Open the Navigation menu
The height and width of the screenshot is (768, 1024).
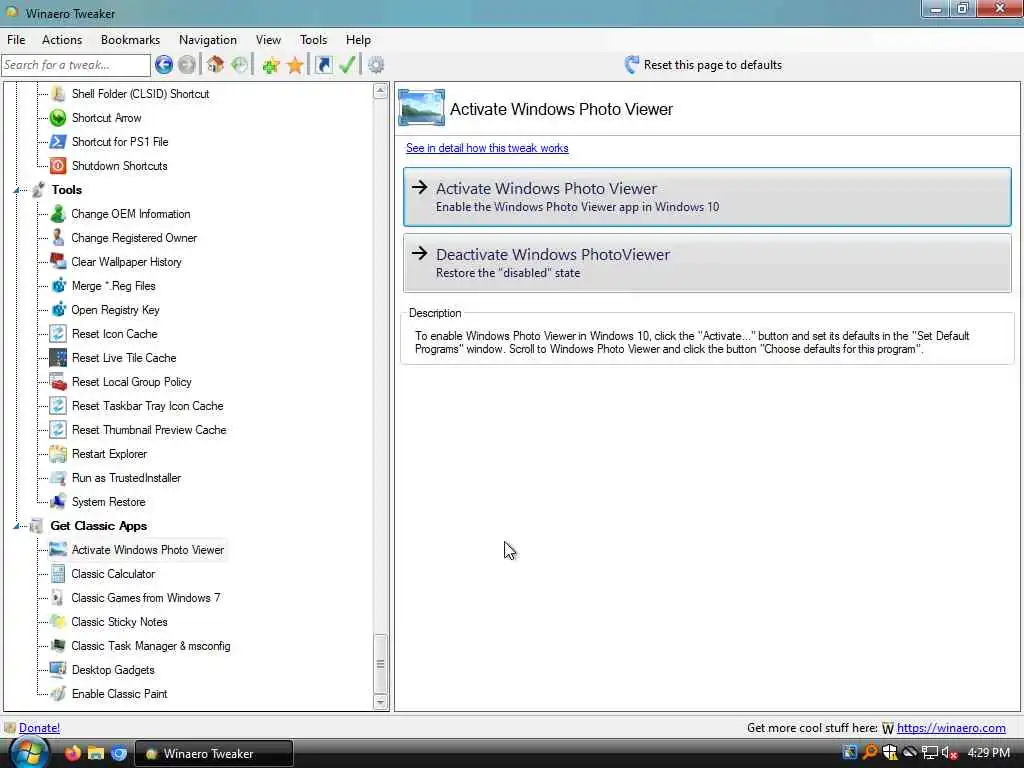pos(208,40)
